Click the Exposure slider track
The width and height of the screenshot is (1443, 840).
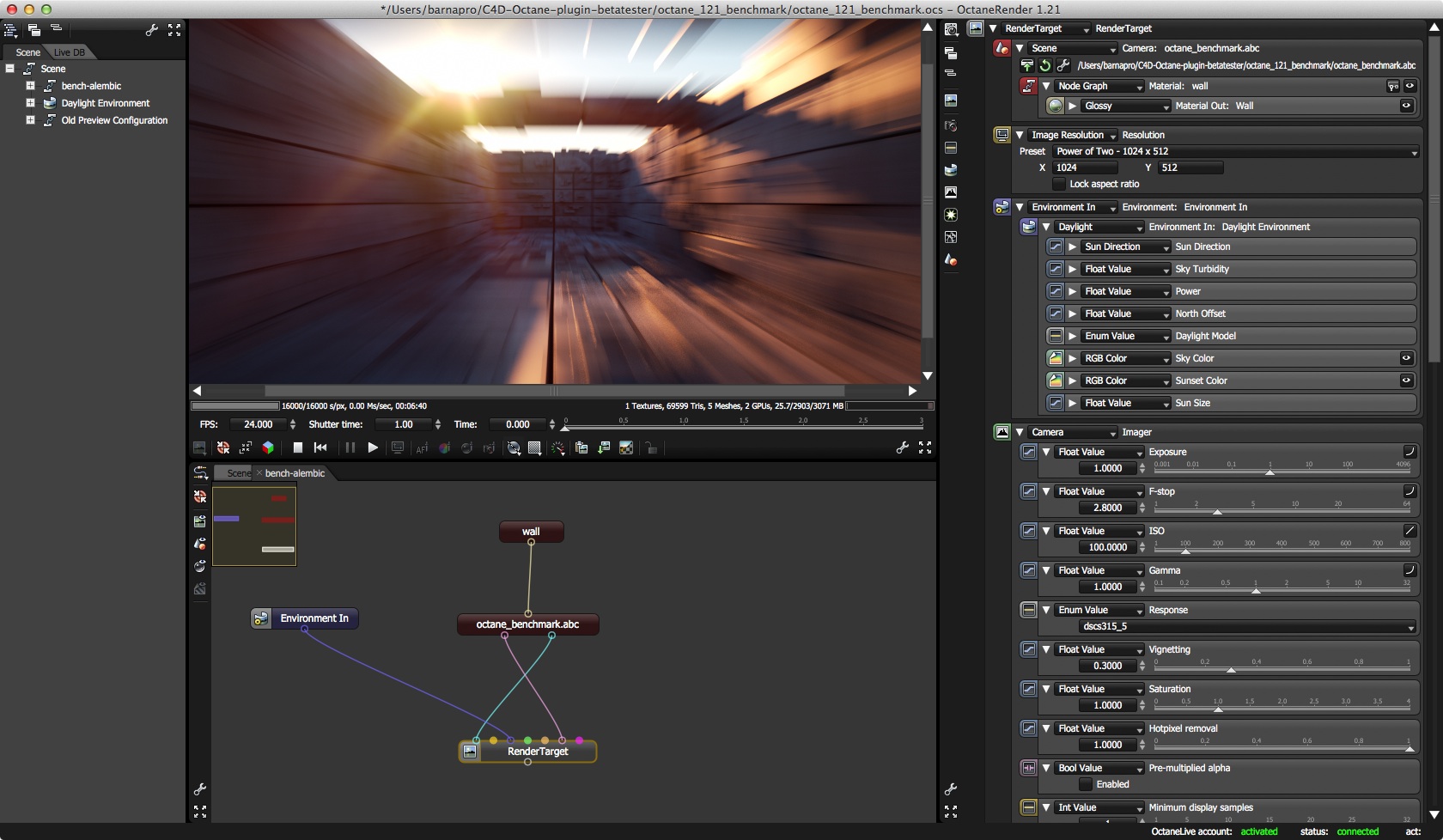(x=1282, y=471)
